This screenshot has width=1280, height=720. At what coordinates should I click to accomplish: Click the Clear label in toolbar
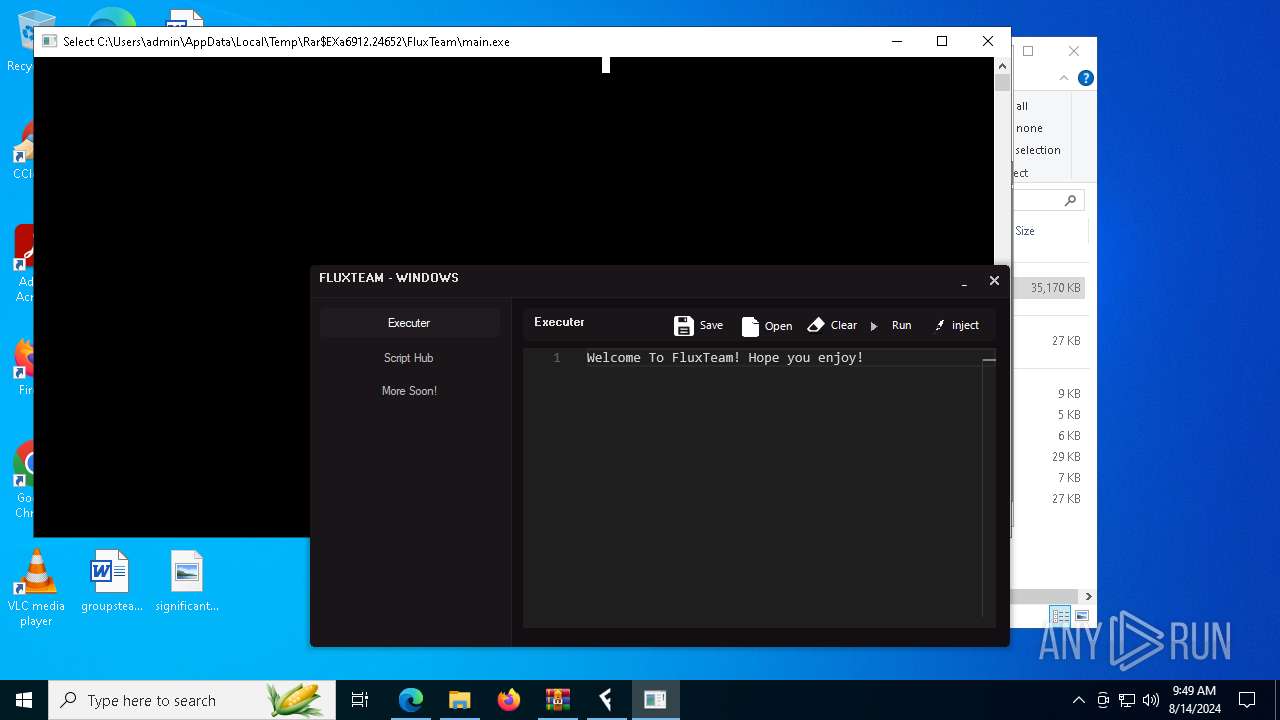pos(844,325)
